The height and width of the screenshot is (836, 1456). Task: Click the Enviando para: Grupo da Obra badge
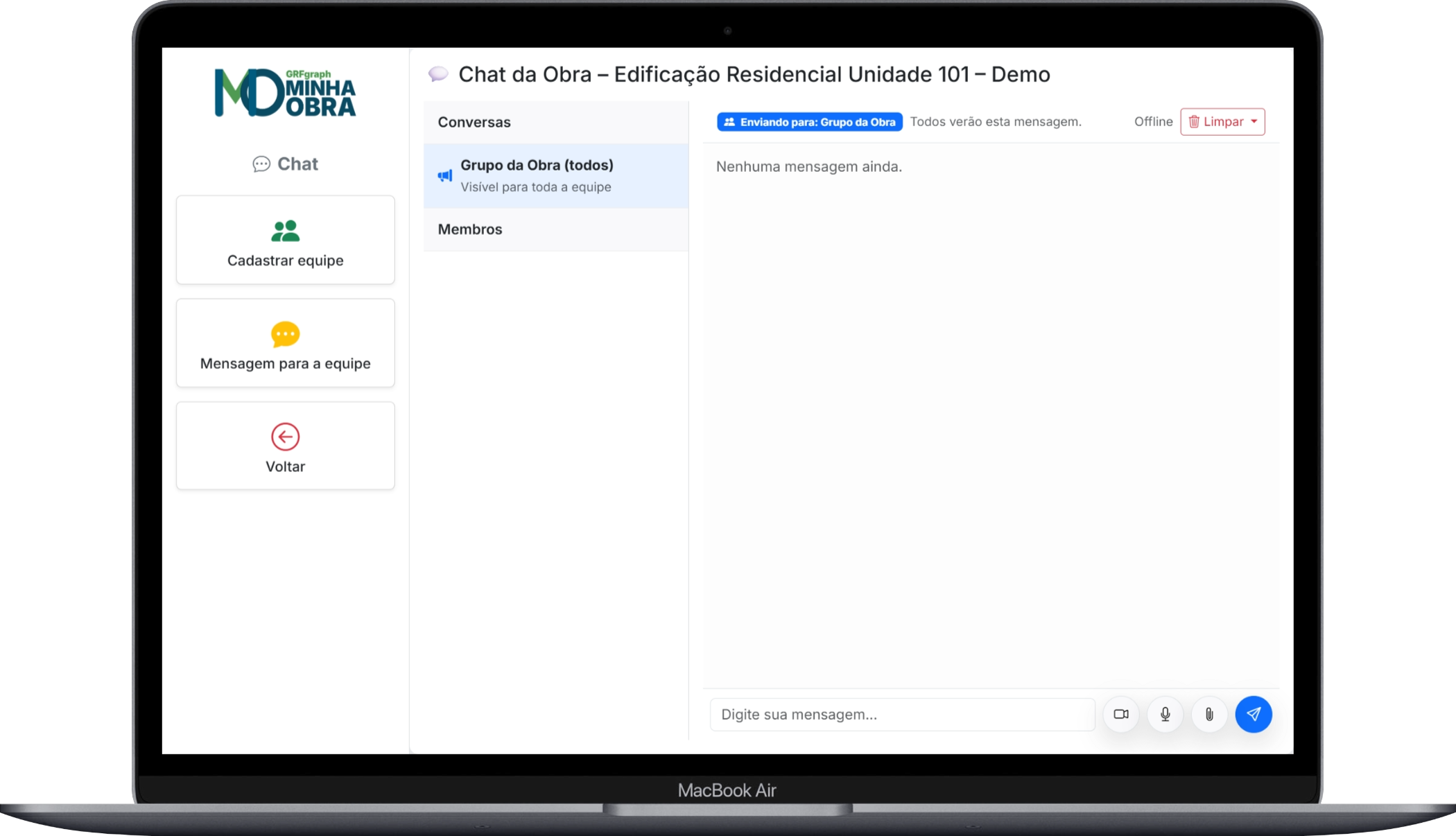coord(809,122)
